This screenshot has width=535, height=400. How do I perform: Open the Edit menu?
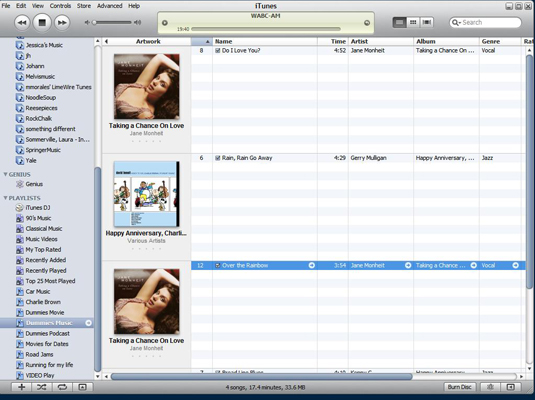[x=21, y=6]
